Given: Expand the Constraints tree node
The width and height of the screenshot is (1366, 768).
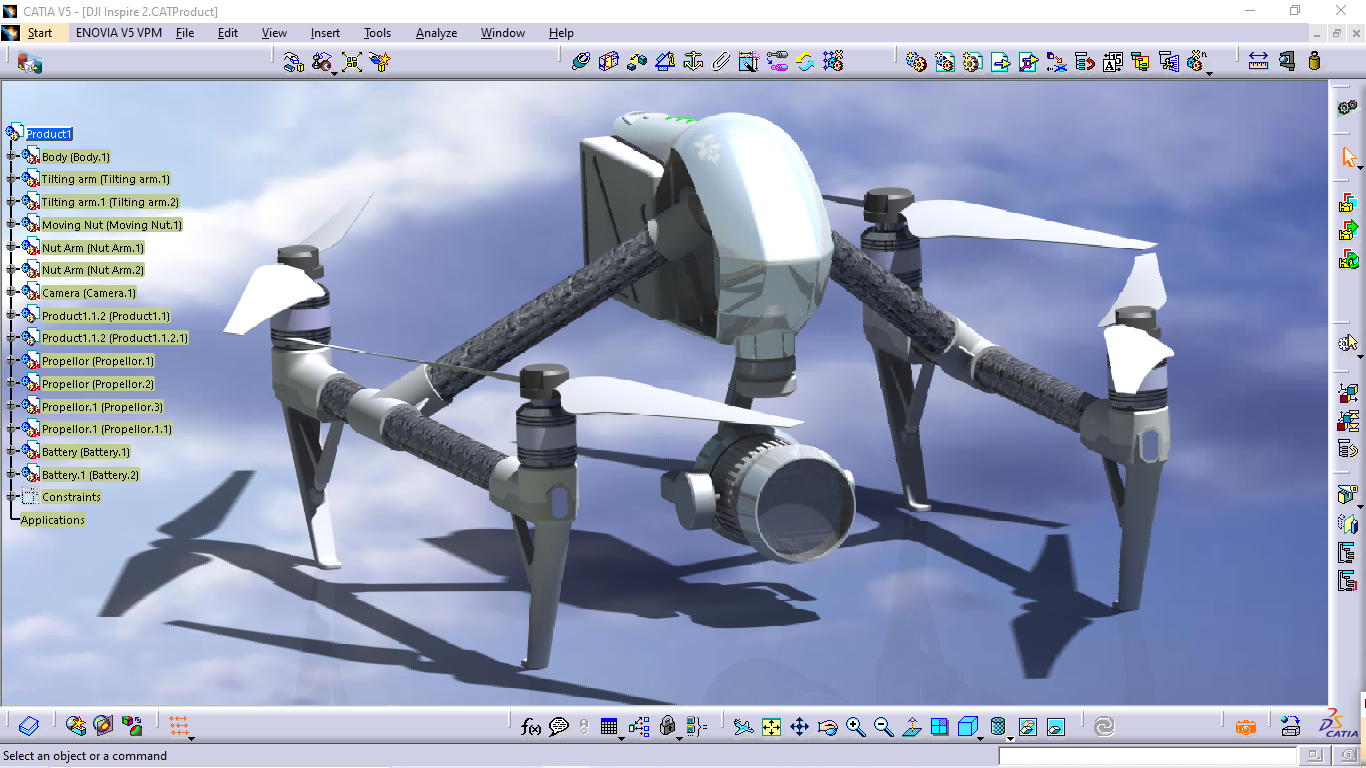Looking at the screenshot, I should point(12,497).
